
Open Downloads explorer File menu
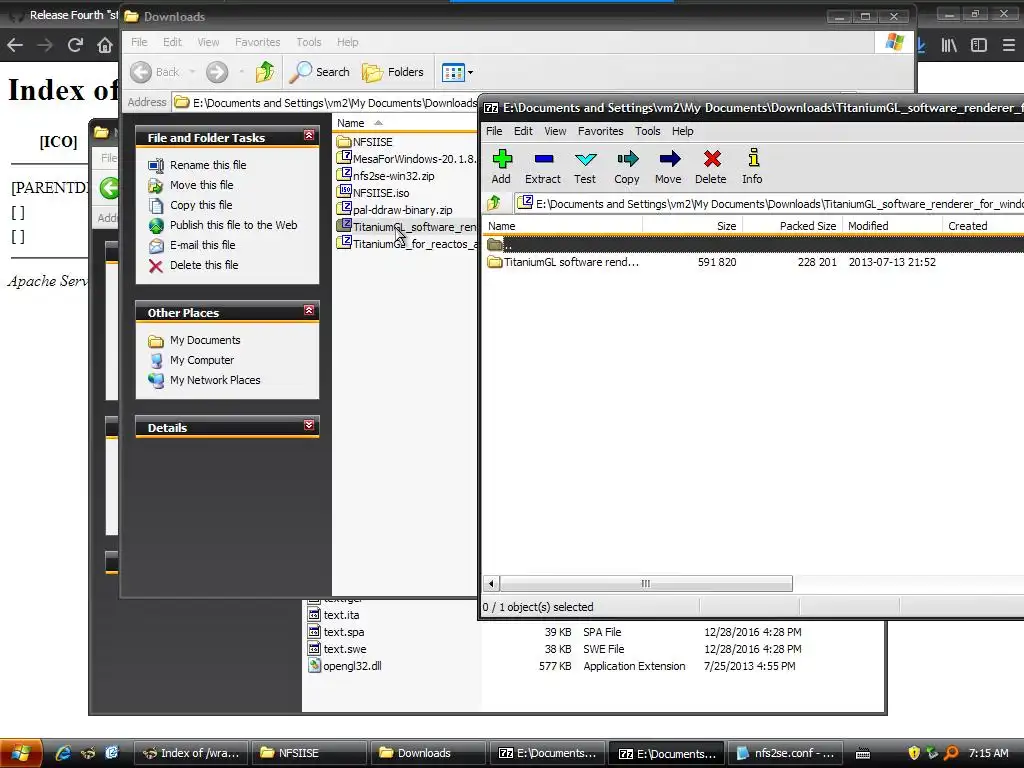(x=139, y=42)
